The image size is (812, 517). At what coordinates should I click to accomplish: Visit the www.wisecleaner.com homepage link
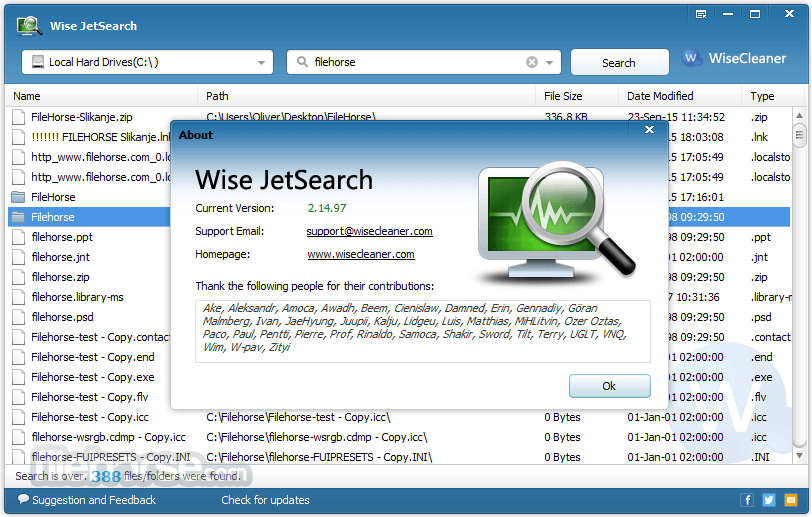[360, 254]
